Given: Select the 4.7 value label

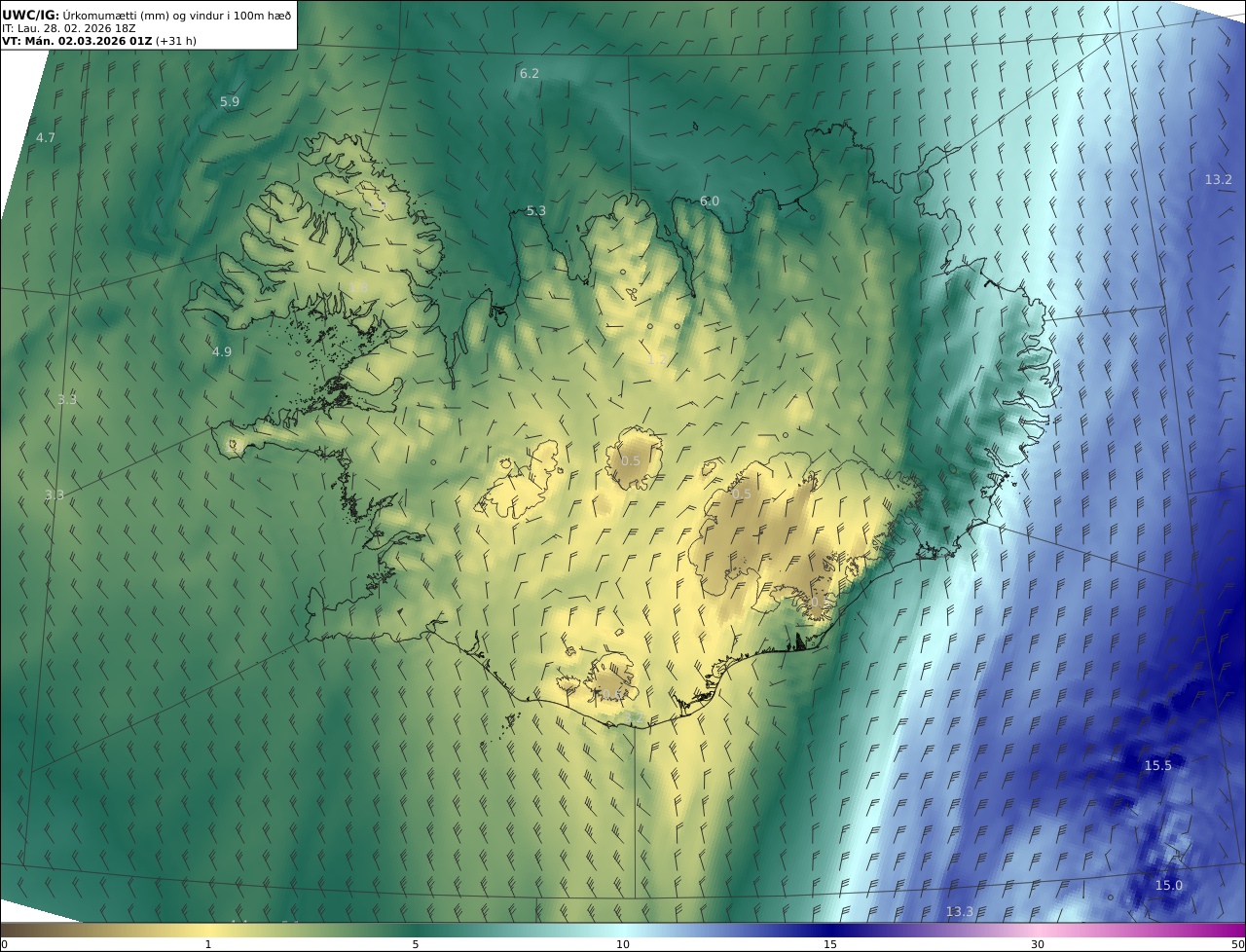Looking at the screenshot, I should point(46,138).
